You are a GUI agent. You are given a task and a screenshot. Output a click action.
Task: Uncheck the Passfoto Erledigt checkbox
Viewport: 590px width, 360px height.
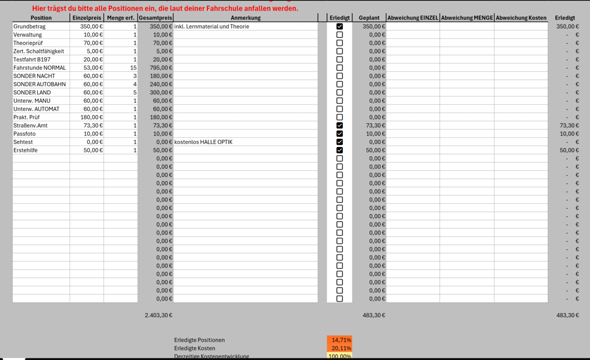339,134
